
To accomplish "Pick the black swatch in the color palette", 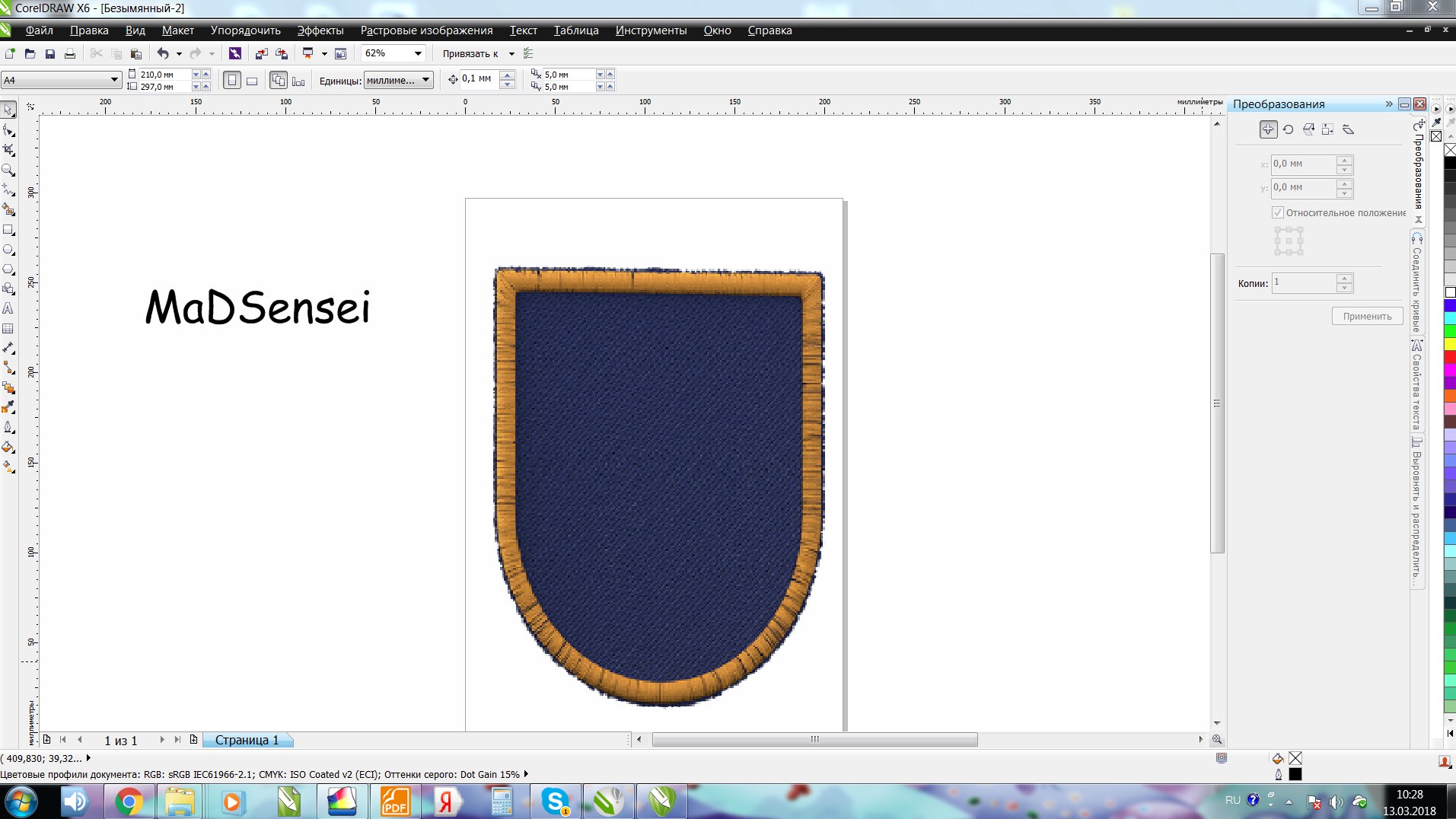I will pyautogui.click(x=1450, y=163).
